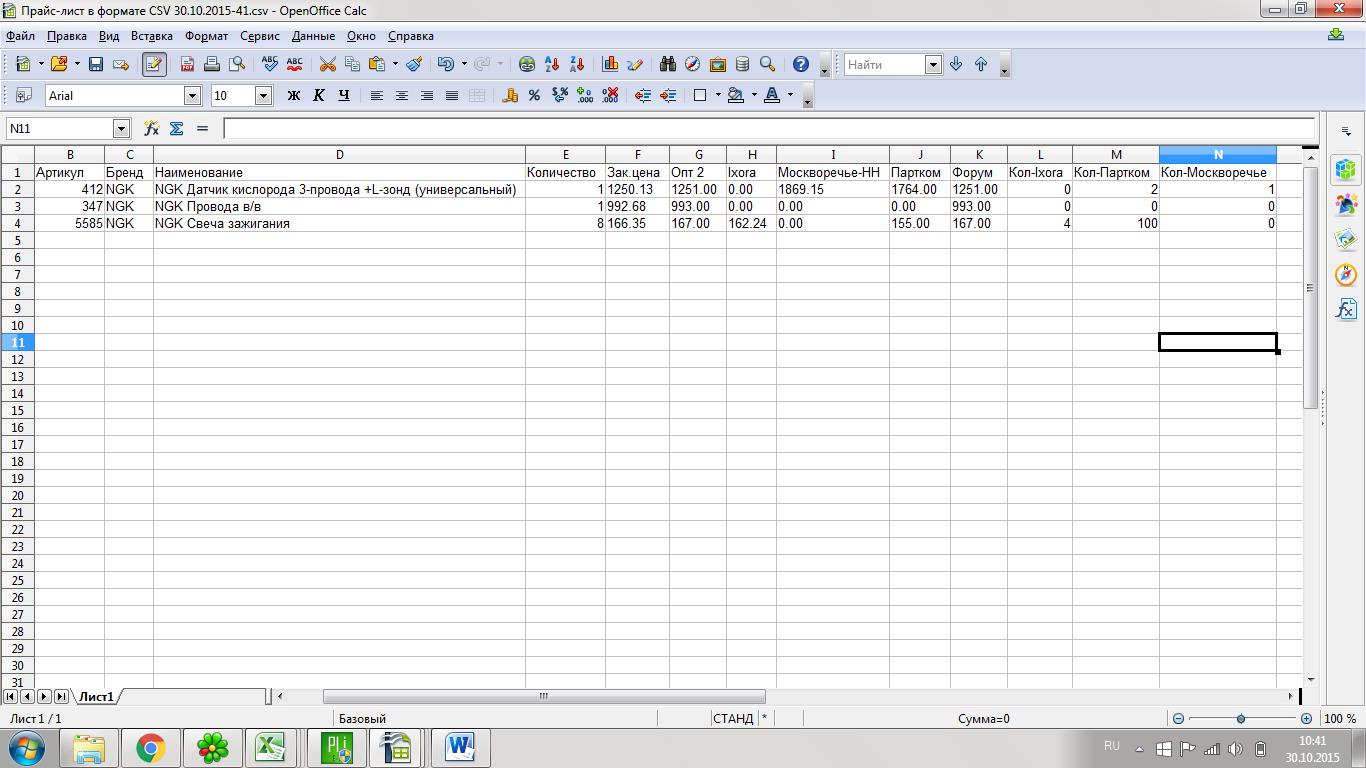Run the Spelling check tool
This screenshot has height=768, width=1366.
click(269, 64)
